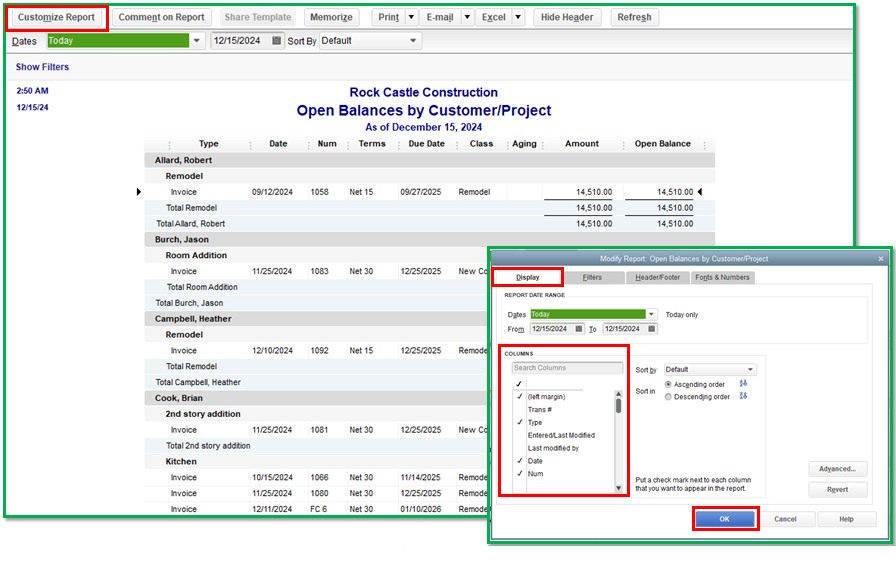Screen dimensions: 896x566
Task: Click the Due Date column header
Action: (x=426, y=144)
